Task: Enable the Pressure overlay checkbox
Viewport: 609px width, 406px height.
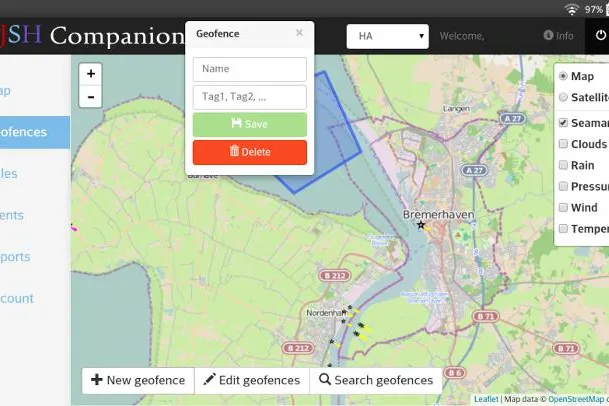Action: pyautogui.click(x=563, y=186)
